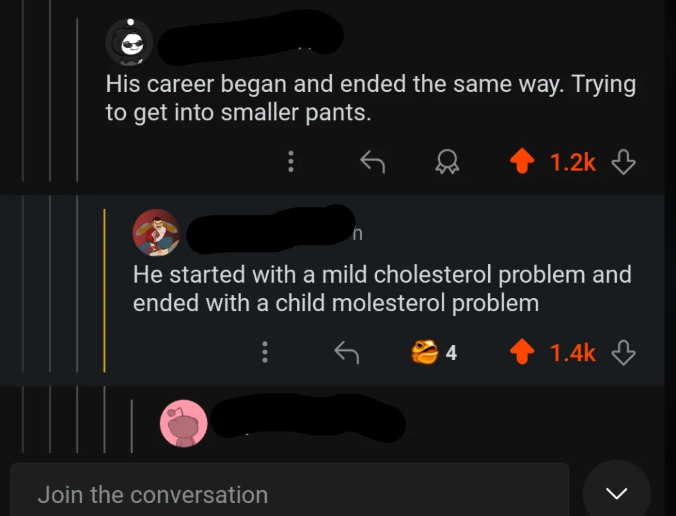The height and width of the screenshot is (516, 676).
Task: Open options menu on smaller pants comment
Action: [x=290, y=161]
